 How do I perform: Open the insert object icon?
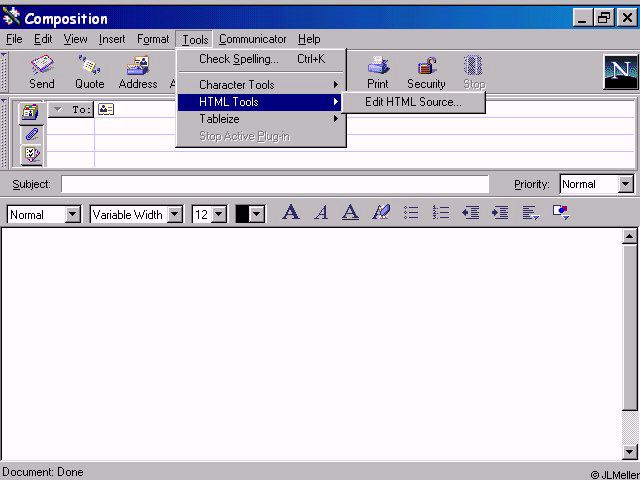coord(561,213)
